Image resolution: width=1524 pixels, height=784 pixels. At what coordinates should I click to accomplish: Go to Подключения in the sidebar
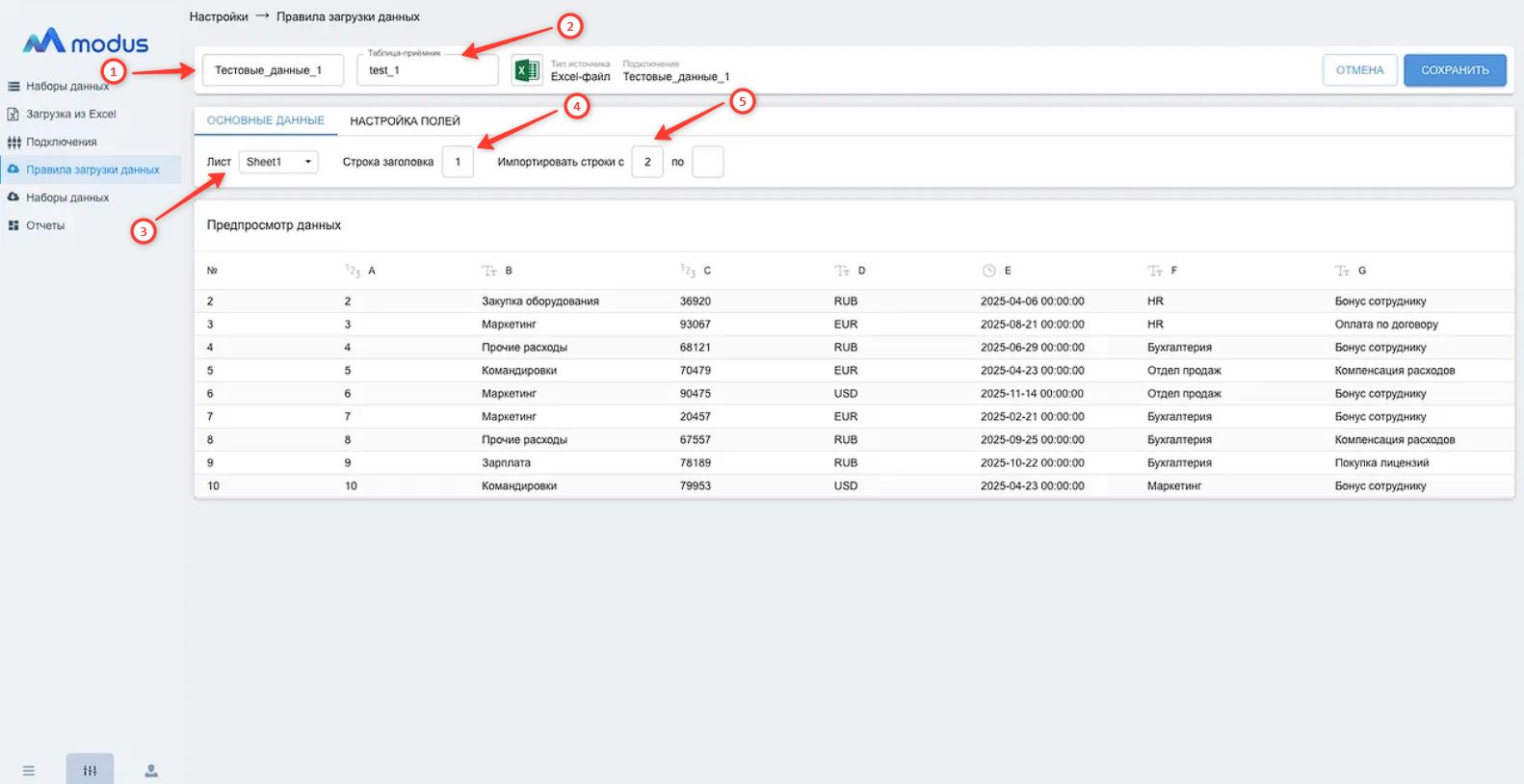(x=62, y=142)
